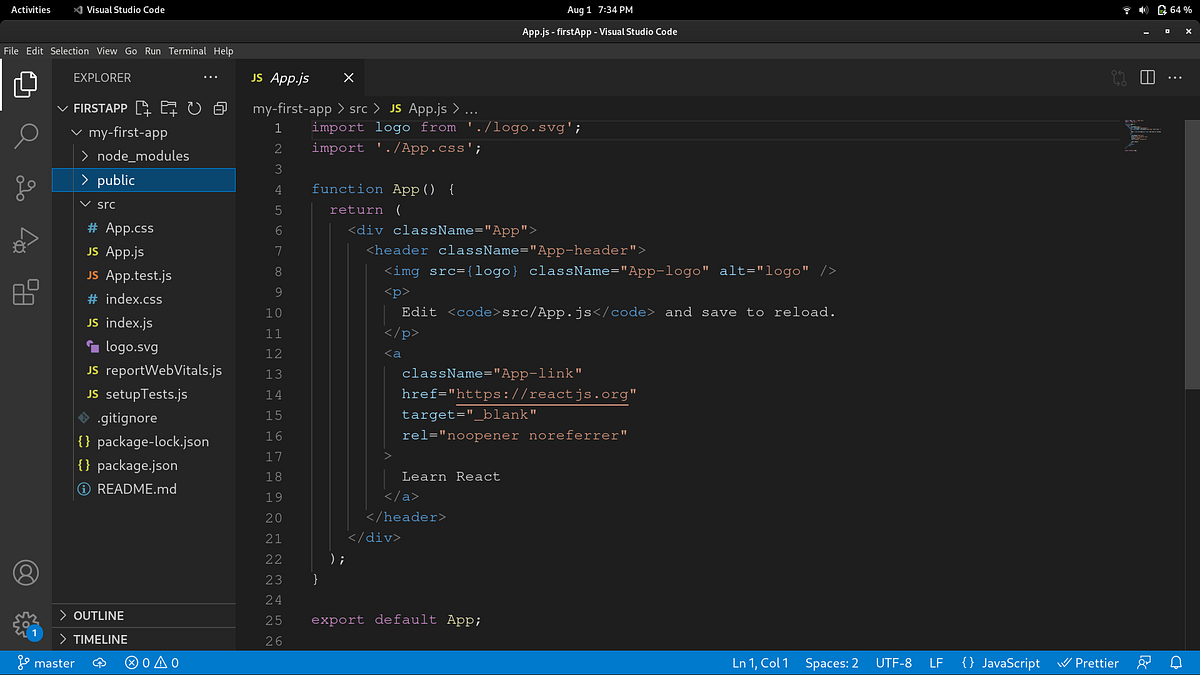1200x675 pixels.
Task: Click src in the breadcrumb bar
Action: tap(358, 108)
